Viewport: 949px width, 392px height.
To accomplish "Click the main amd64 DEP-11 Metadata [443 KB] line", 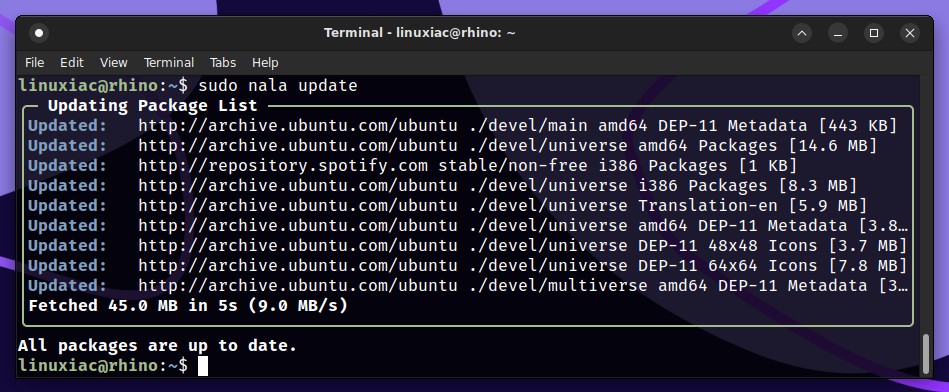I will point(463,126).
